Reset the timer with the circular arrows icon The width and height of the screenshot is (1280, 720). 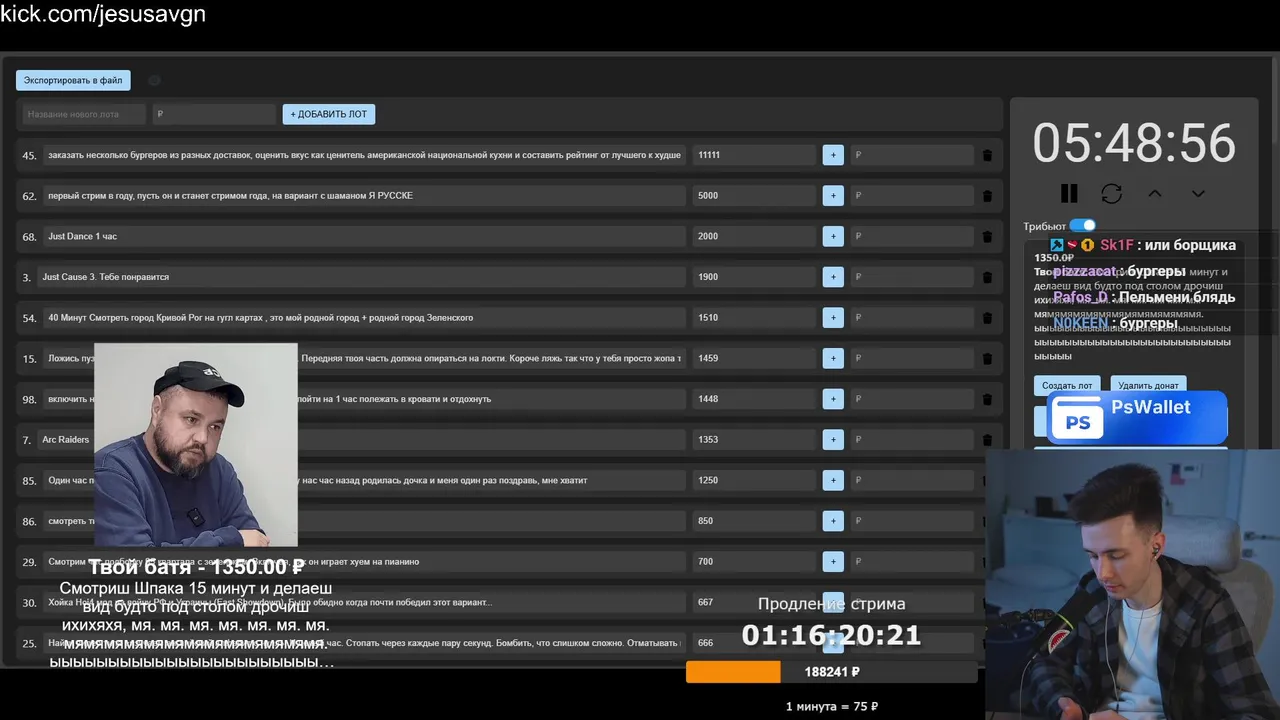1111,193
